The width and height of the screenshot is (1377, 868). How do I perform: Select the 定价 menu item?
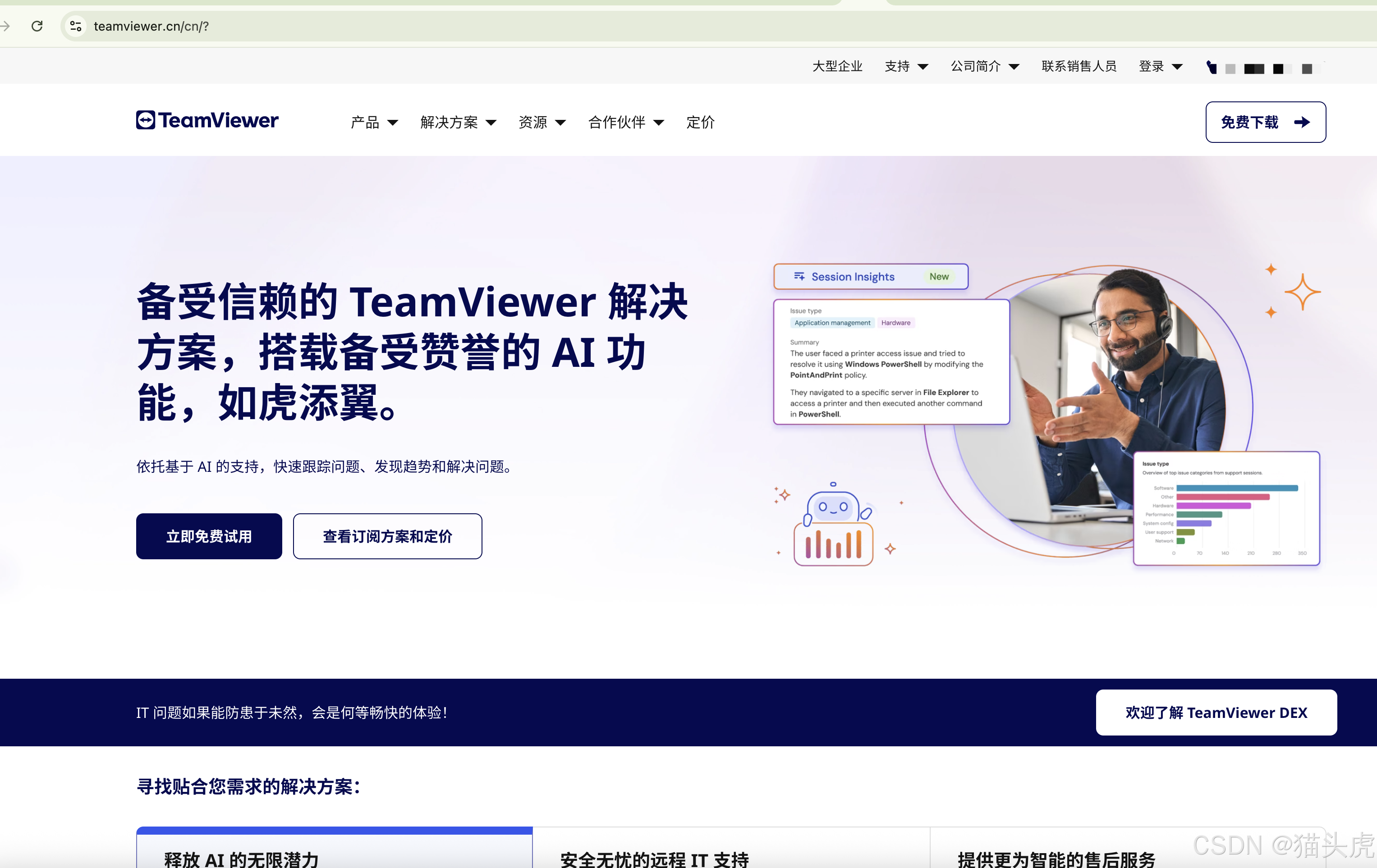700,122
